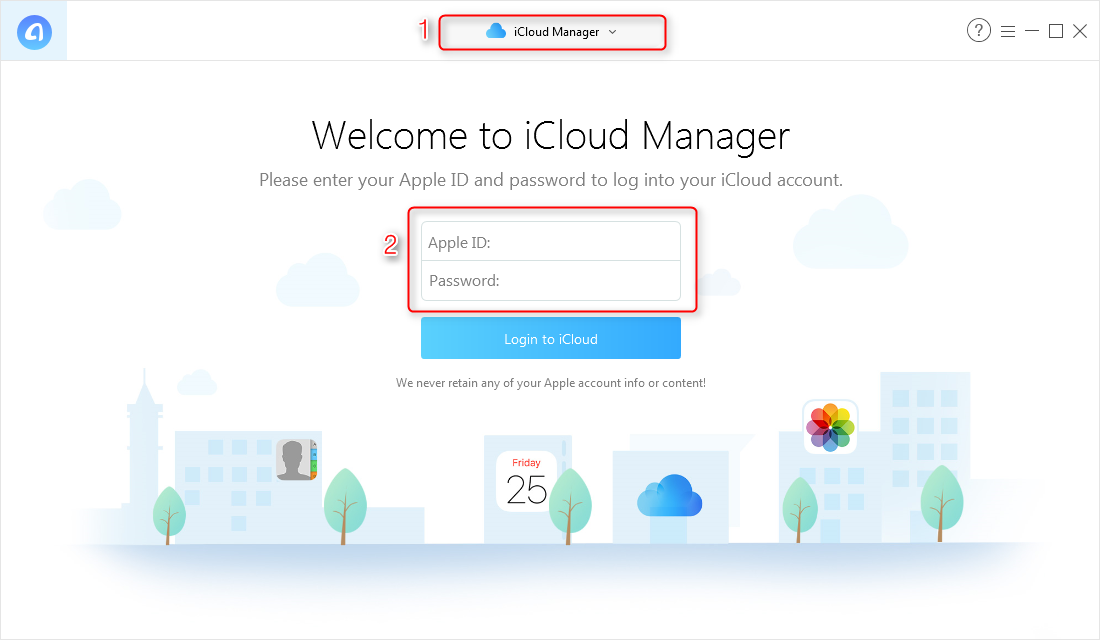1100x640 pixels.
Task: Click the help question mark icon
Action: (979, 31)
